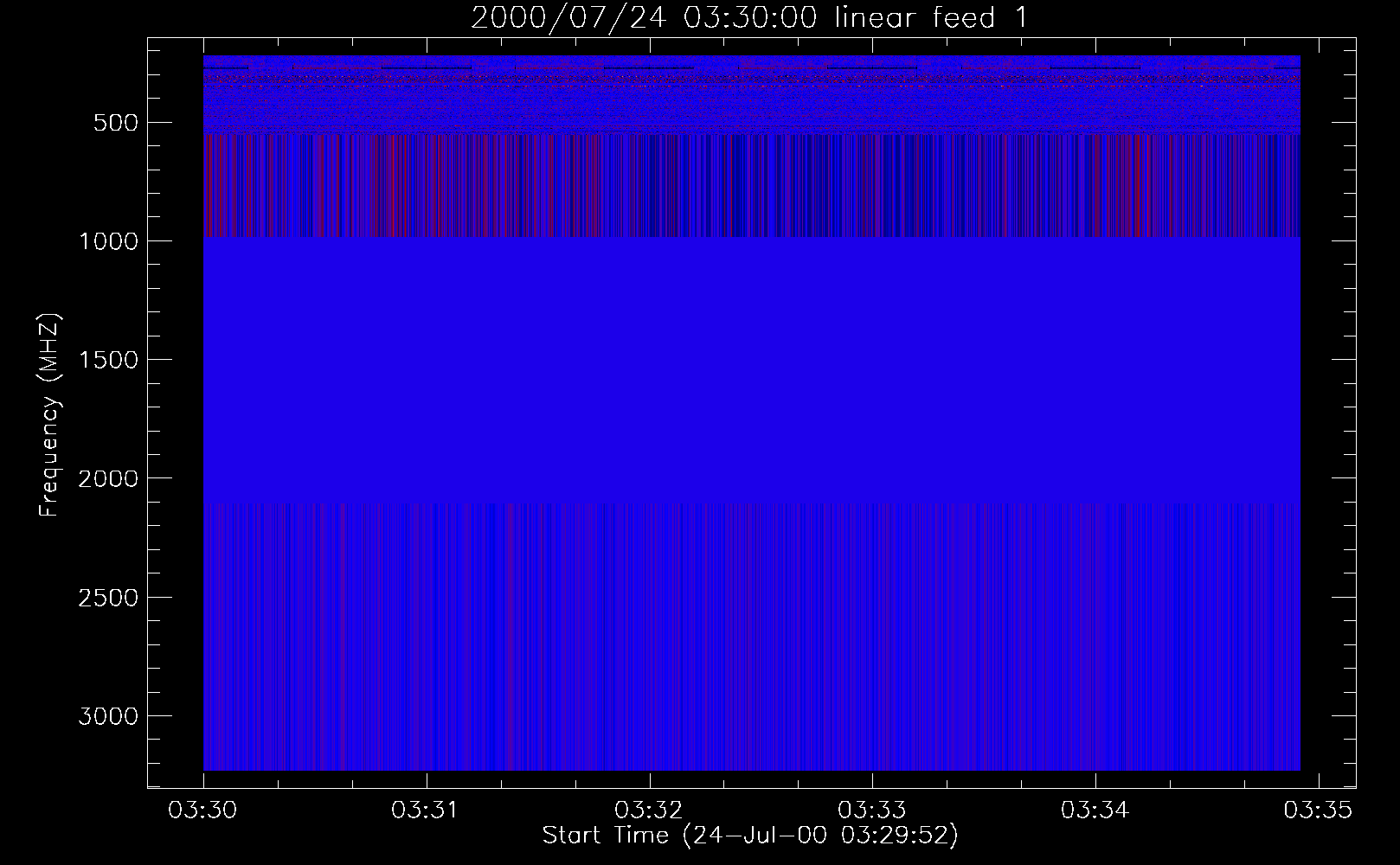The width and height of the screenshot is (1400, 865).
Task: Click the 3000 frequency tick label
Action: [x=108, y=716]
